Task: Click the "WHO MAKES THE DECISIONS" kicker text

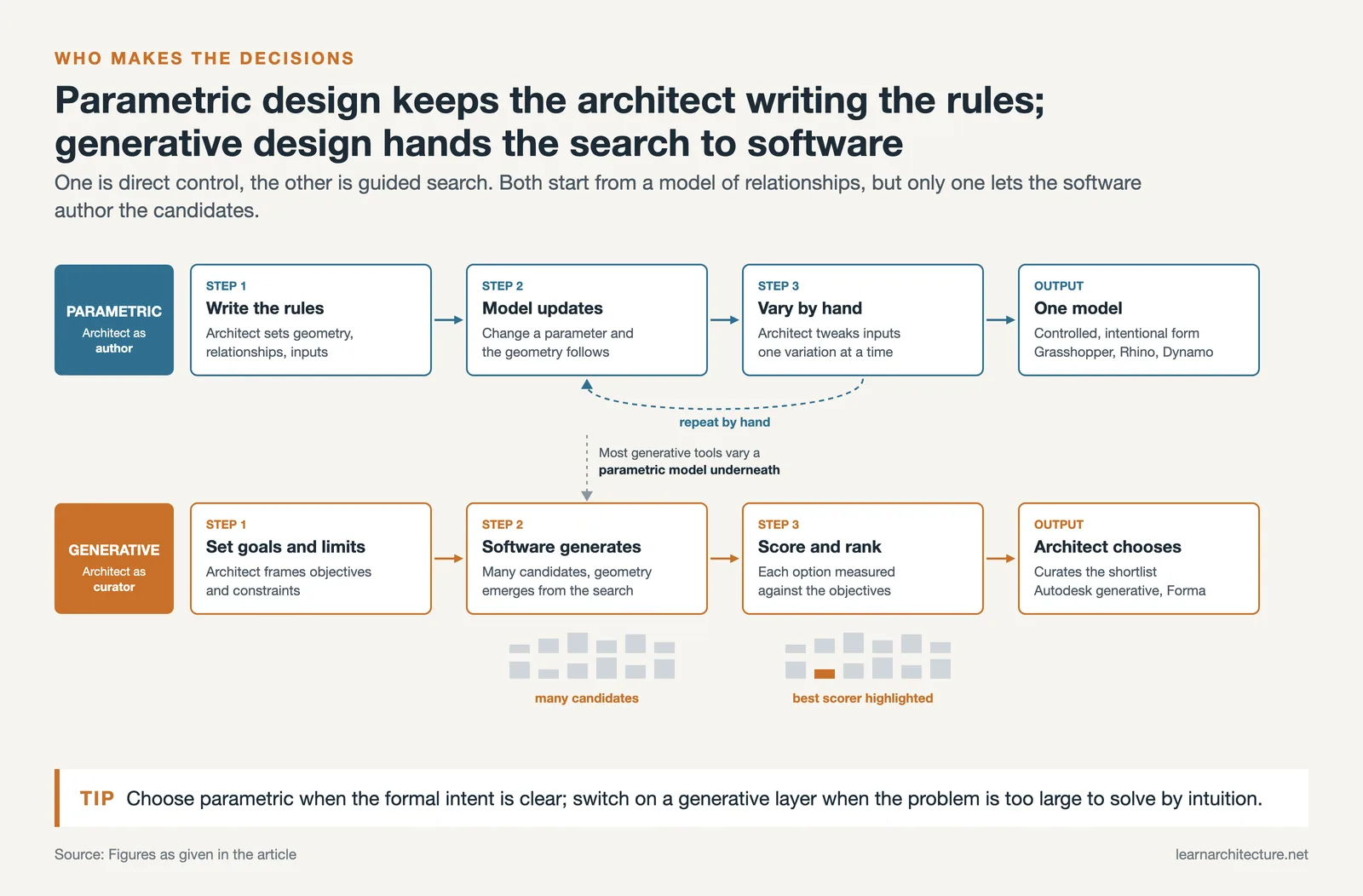Action: pos(204,59)
